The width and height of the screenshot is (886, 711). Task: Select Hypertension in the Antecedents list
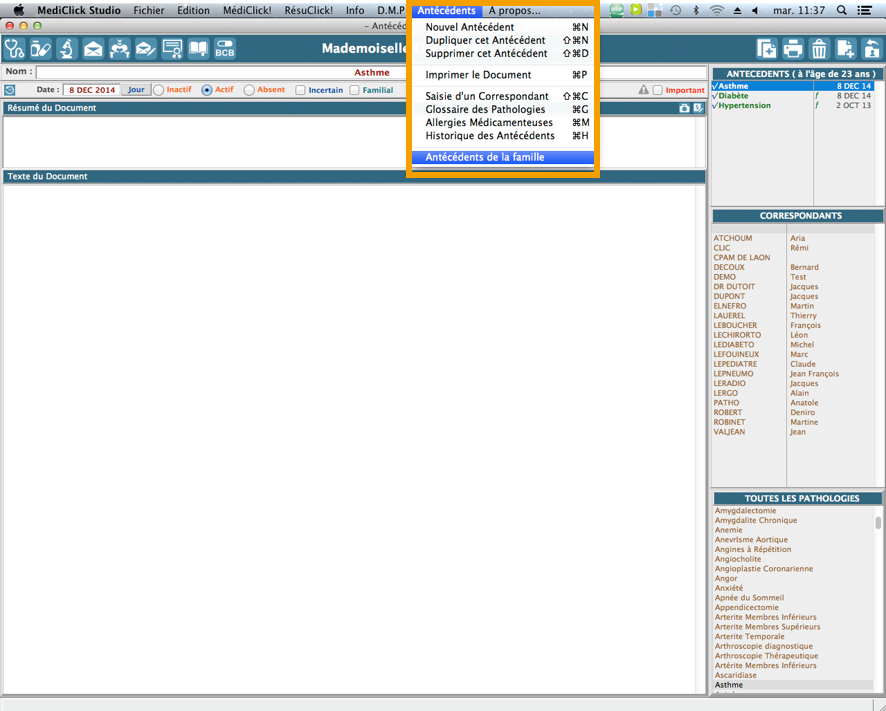pos(745,105)
